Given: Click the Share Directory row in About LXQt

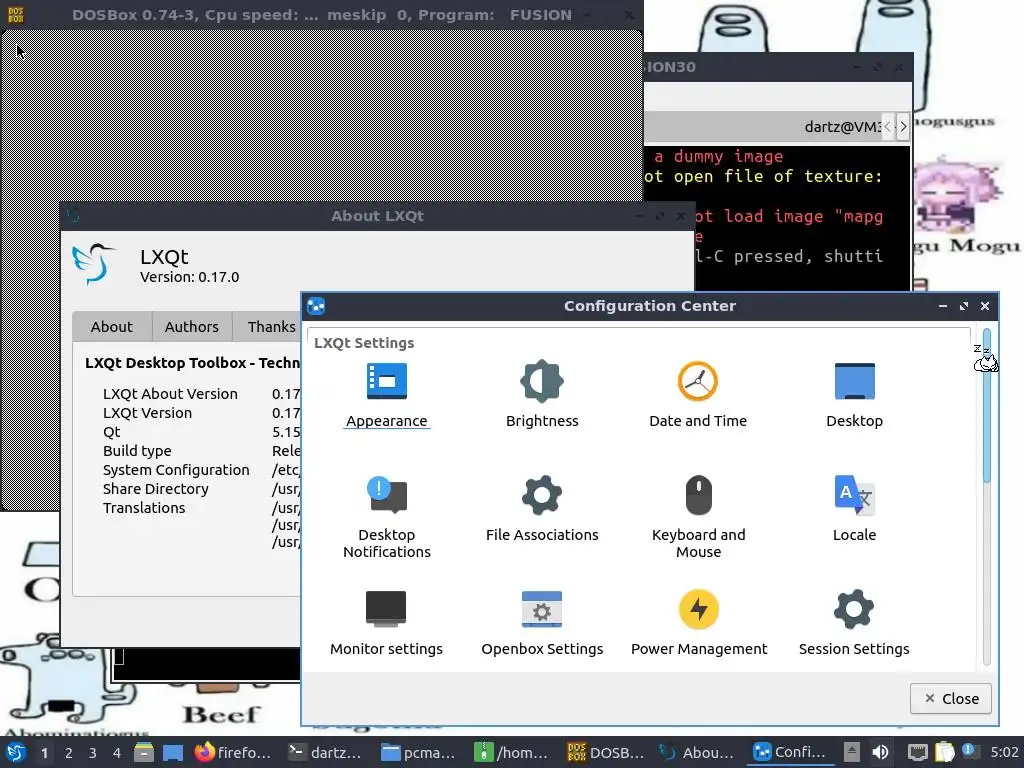Looking at the screenshot, I should point(201,488).
